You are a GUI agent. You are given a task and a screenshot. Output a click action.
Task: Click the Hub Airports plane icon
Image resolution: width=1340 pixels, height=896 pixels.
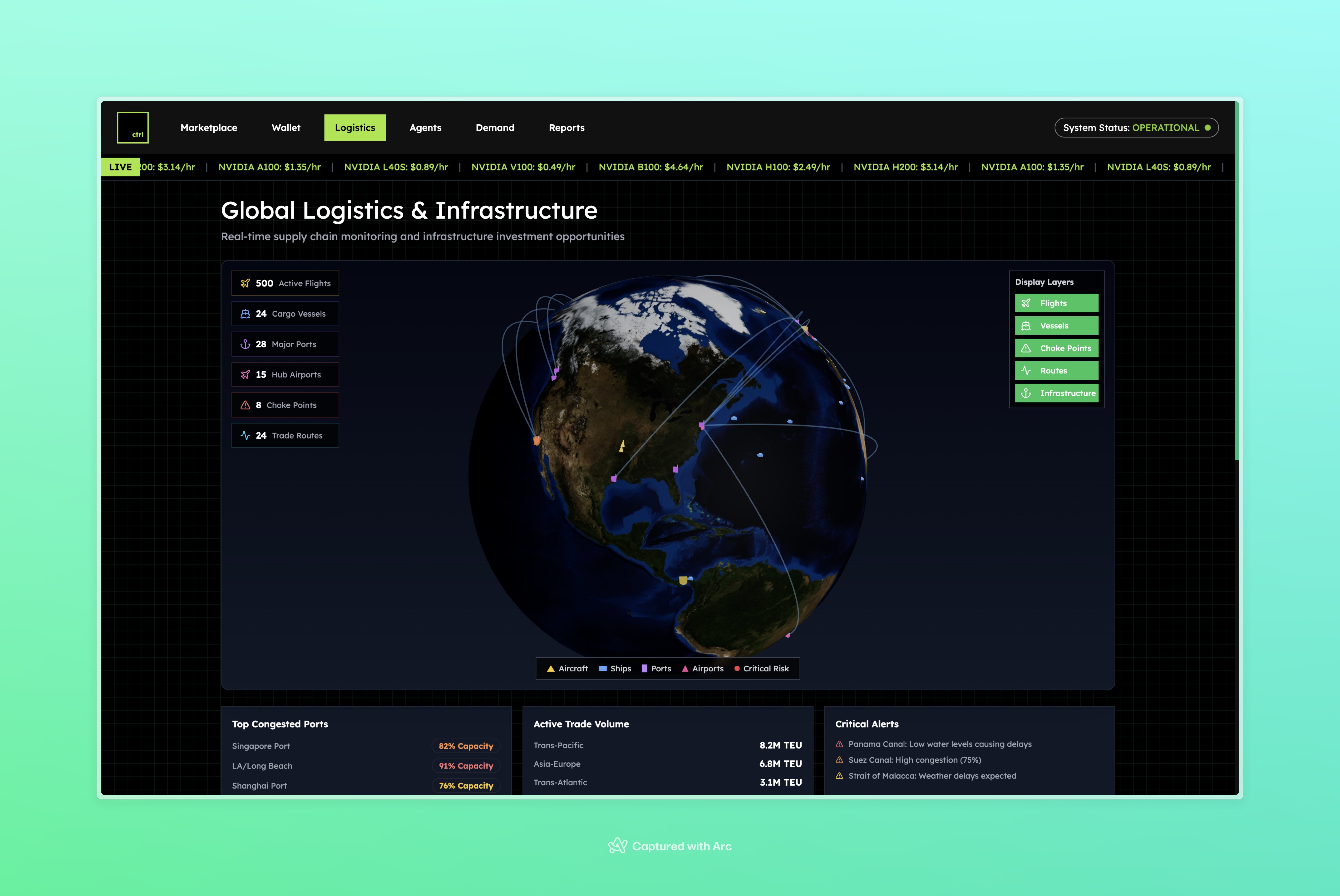click(245, 375)
